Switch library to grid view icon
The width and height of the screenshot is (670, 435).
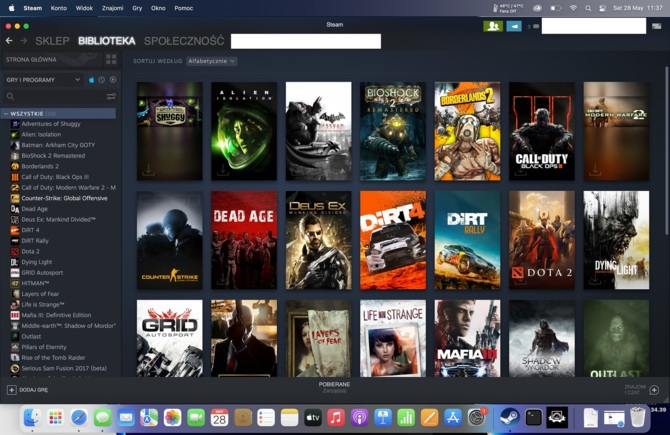[x=111, y=59]
